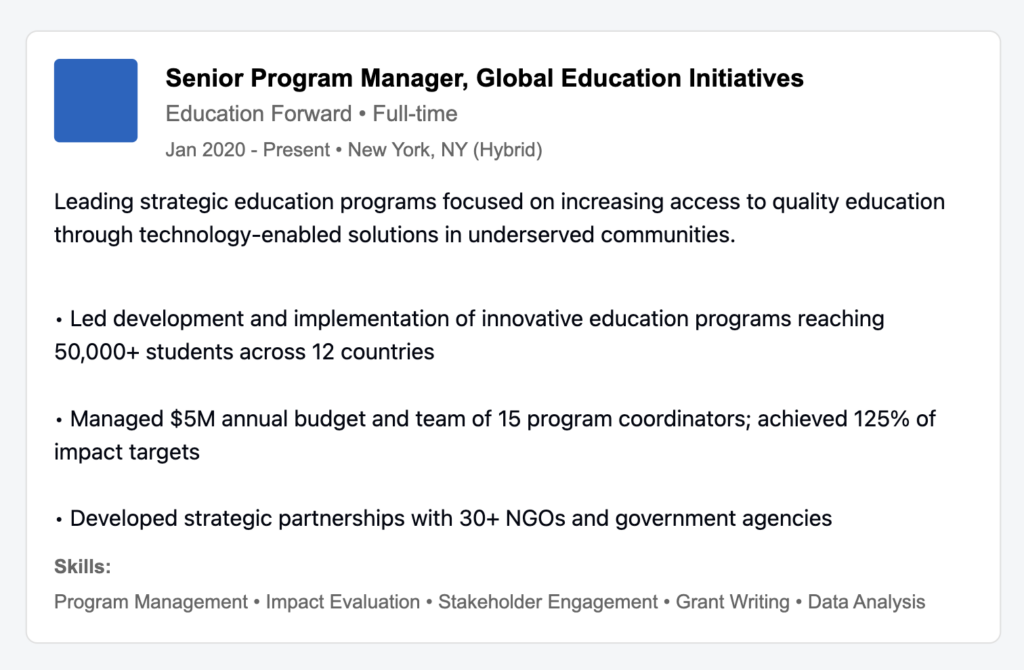Click the '12 countries' text
Viewport: 1024px width, 670px height.
[x=373, y=351]
